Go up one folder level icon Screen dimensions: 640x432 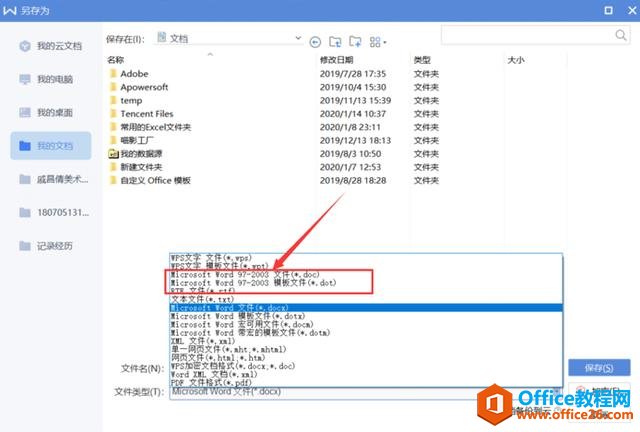(x=336, y=41)
